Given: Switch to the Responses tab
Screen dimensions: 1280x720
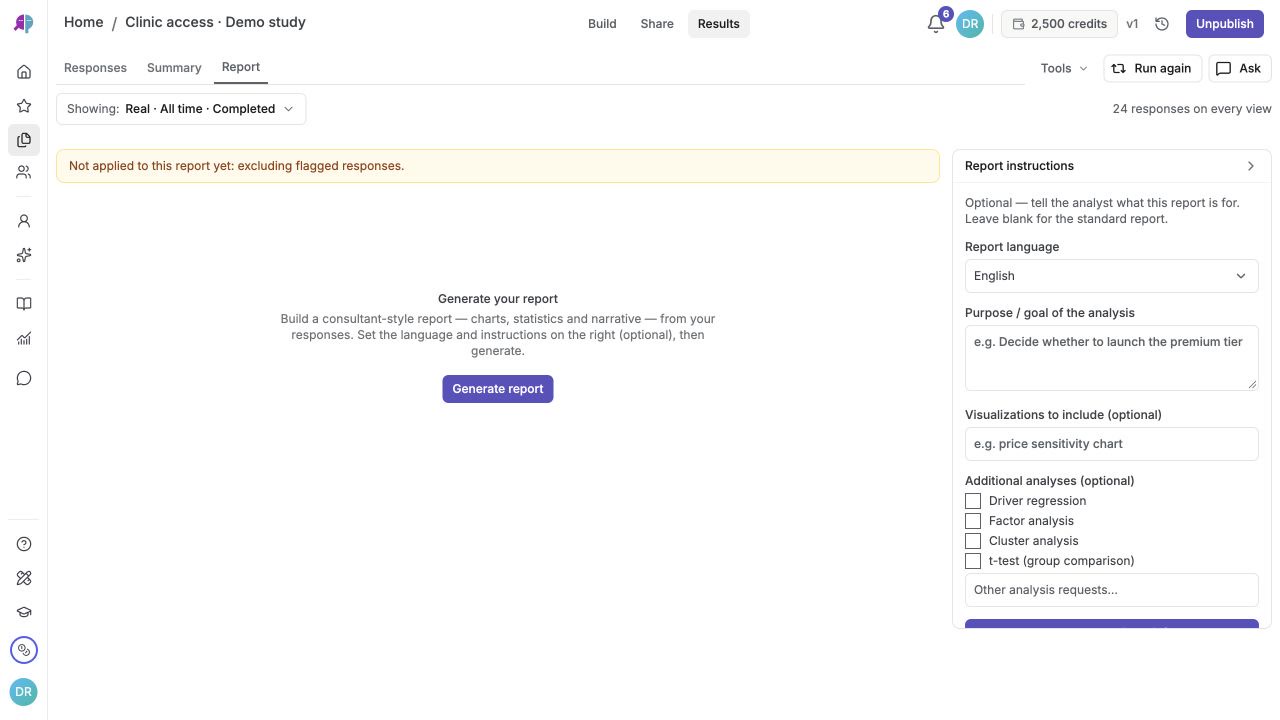Looking at the screenshot, I should (x=95, y=68).
